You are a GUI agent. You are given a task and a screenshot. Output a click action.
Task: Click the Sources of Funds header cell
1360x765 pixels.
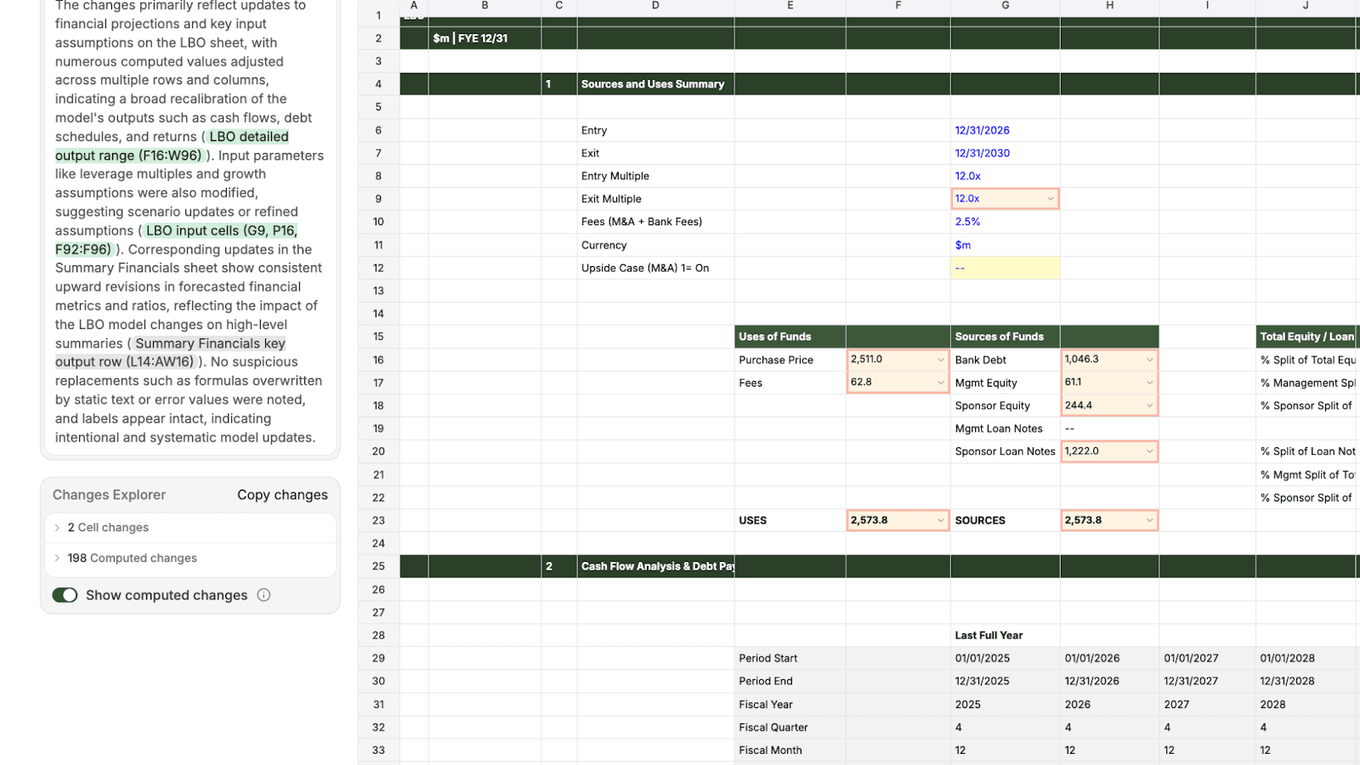point(1005,337)
